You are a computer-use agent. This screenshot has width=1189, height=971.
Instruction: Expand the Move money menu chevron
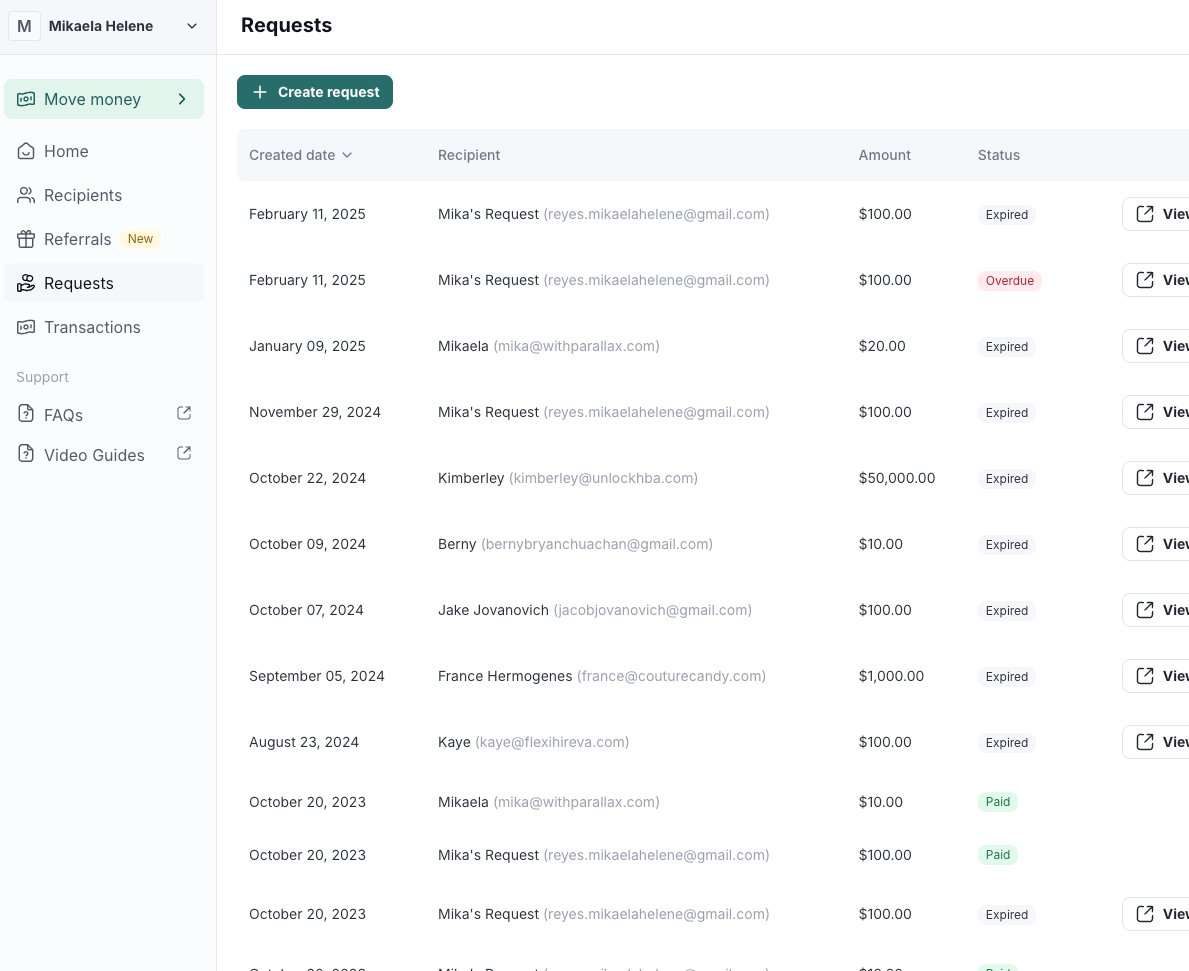click(x=182, y=99)
